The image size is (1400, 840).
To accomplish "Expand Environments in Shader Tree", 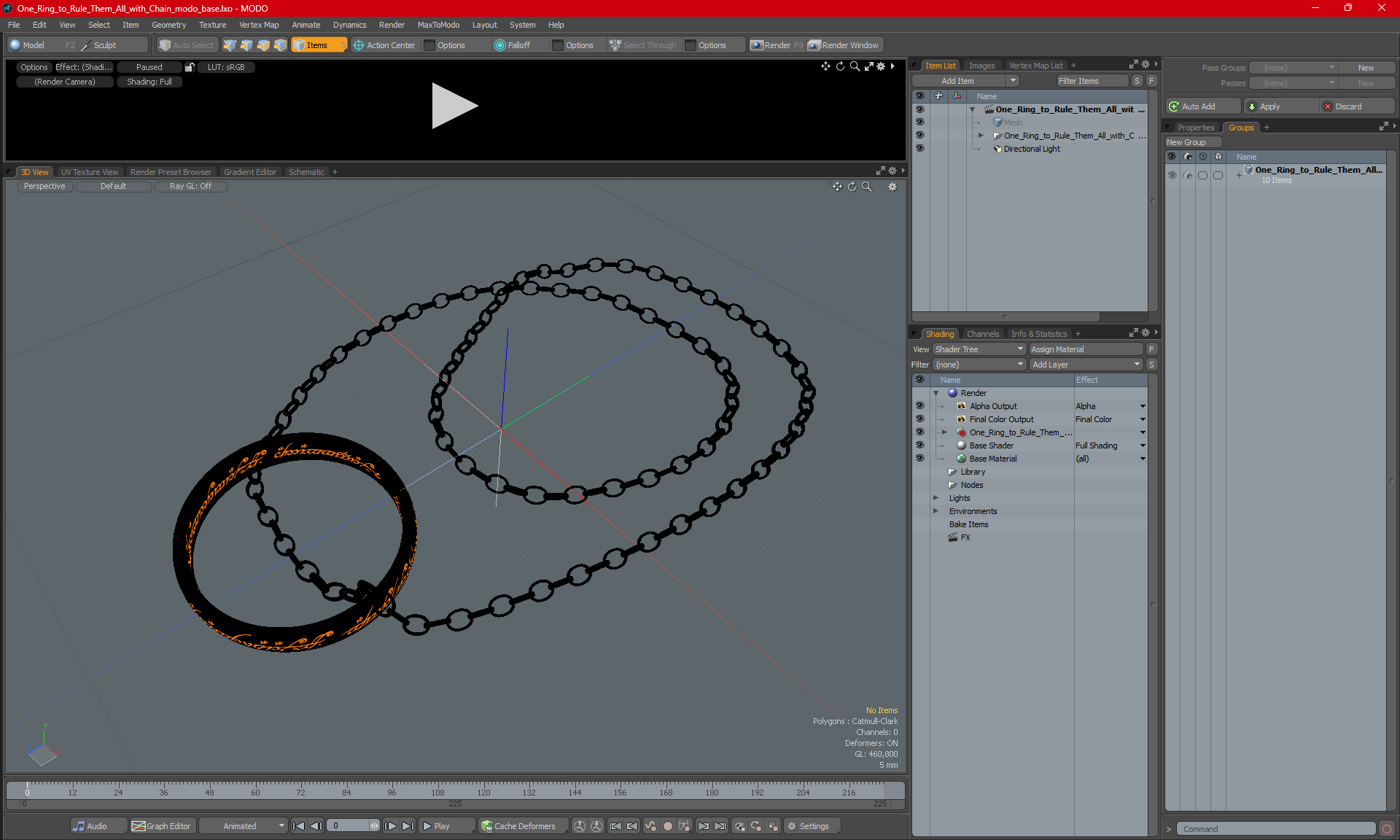I will 936,511.
